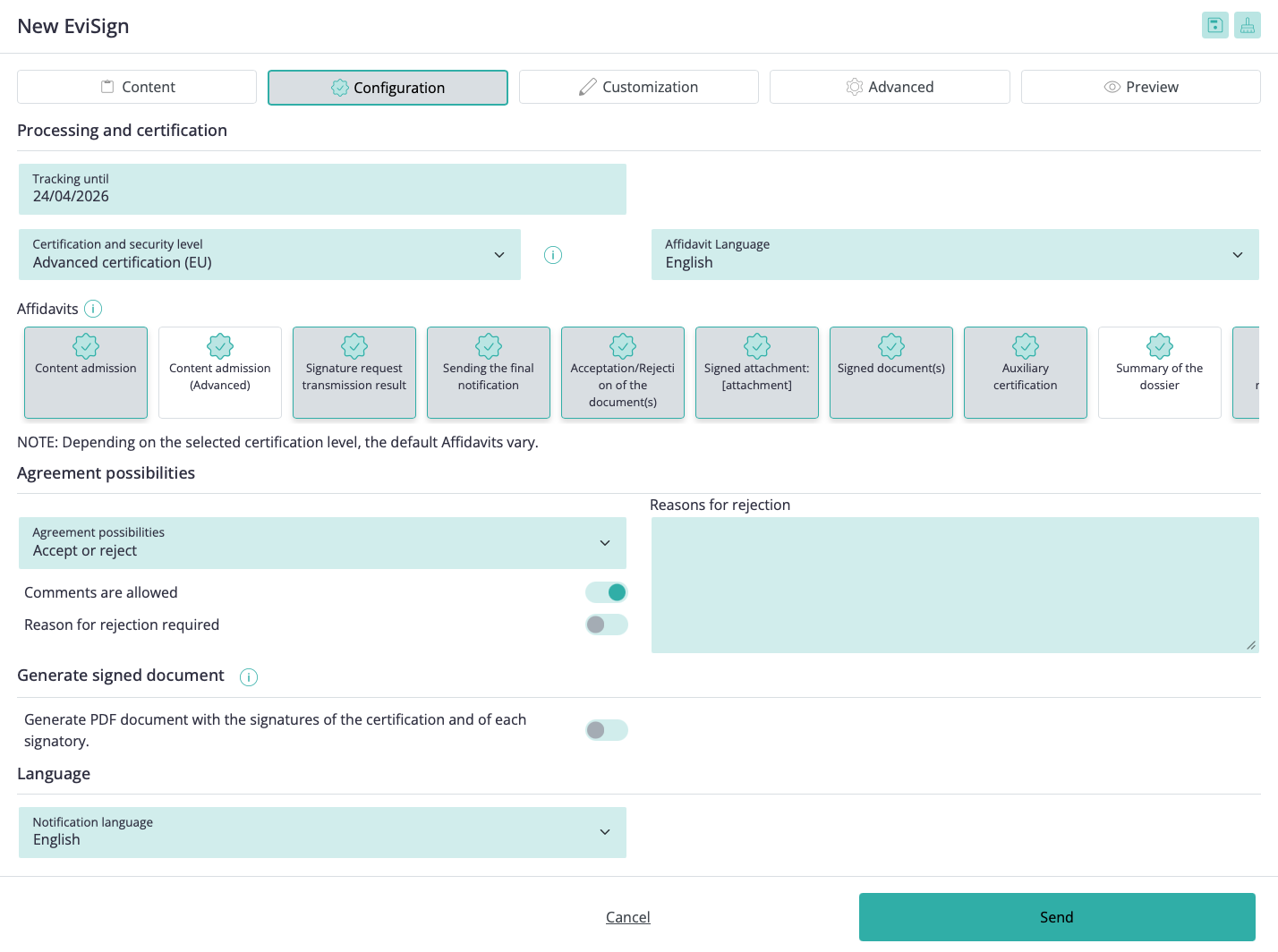The width and height of the screenshot is (1278, 952).
Task: Toggle Content admission (Advanced) affidavit
Action: pos(220,372)
